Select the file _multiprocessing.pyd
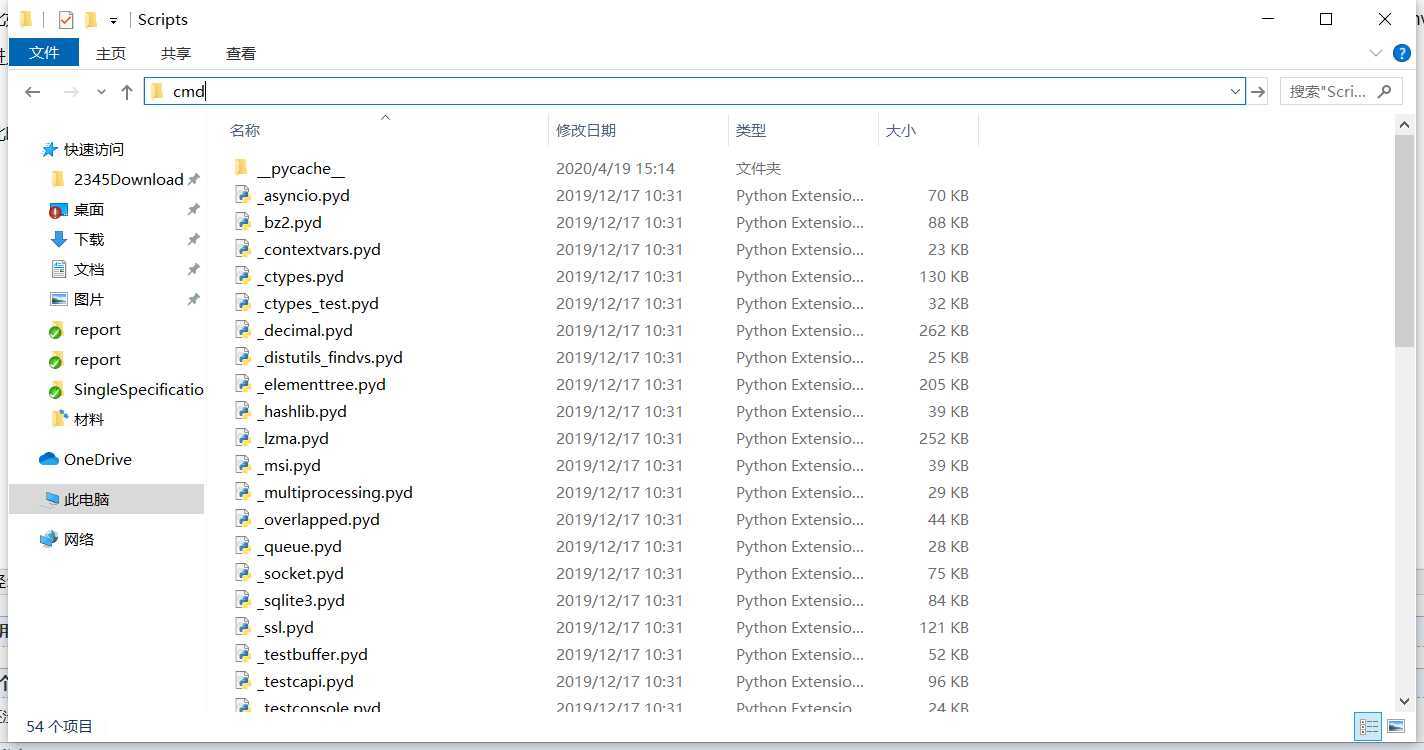This screenshot has width=1424, height=750. click(334, 492)
